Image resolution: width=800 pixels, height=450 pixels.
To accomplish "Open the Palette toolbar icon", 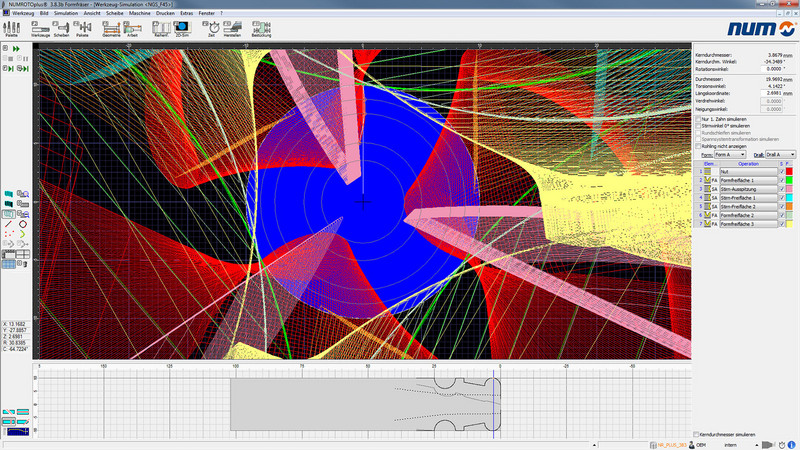I will coord(12,29).
